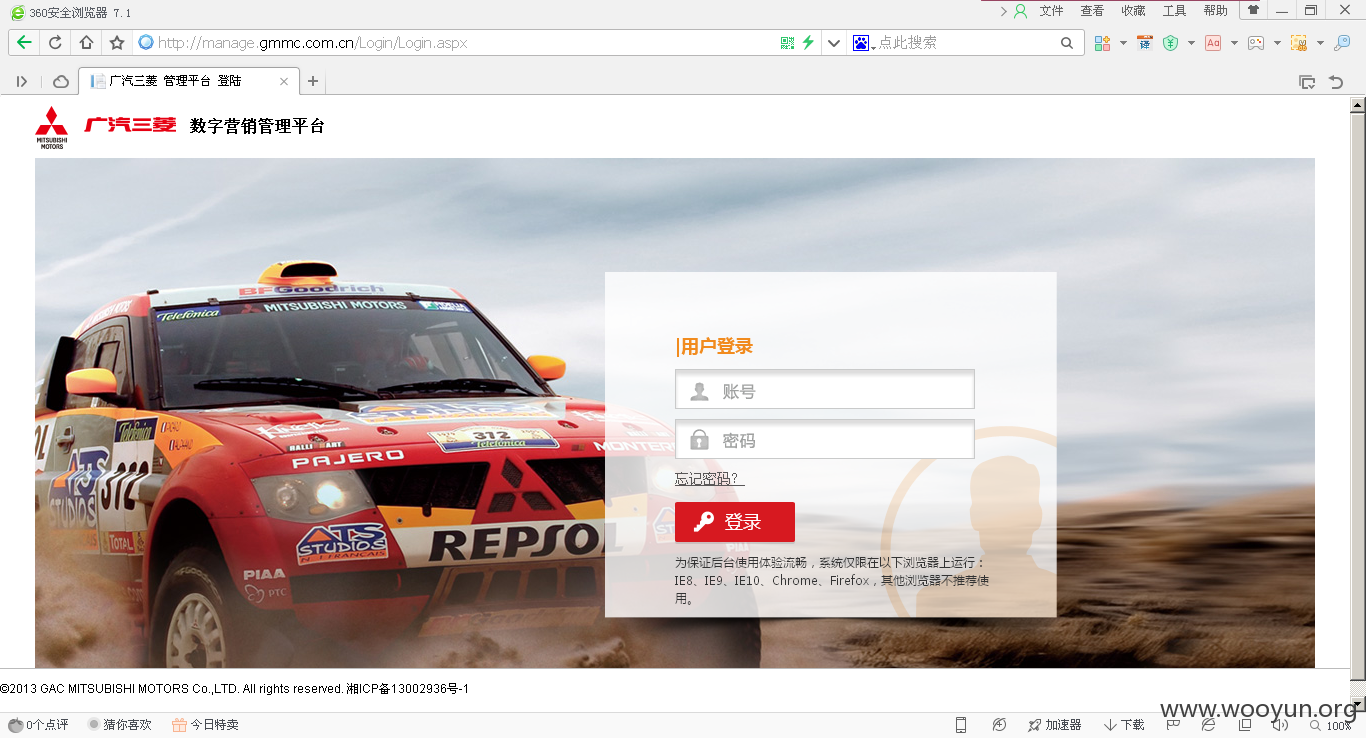Click the address bar URL text
1366x738 pixels.
tap(312, 43)
